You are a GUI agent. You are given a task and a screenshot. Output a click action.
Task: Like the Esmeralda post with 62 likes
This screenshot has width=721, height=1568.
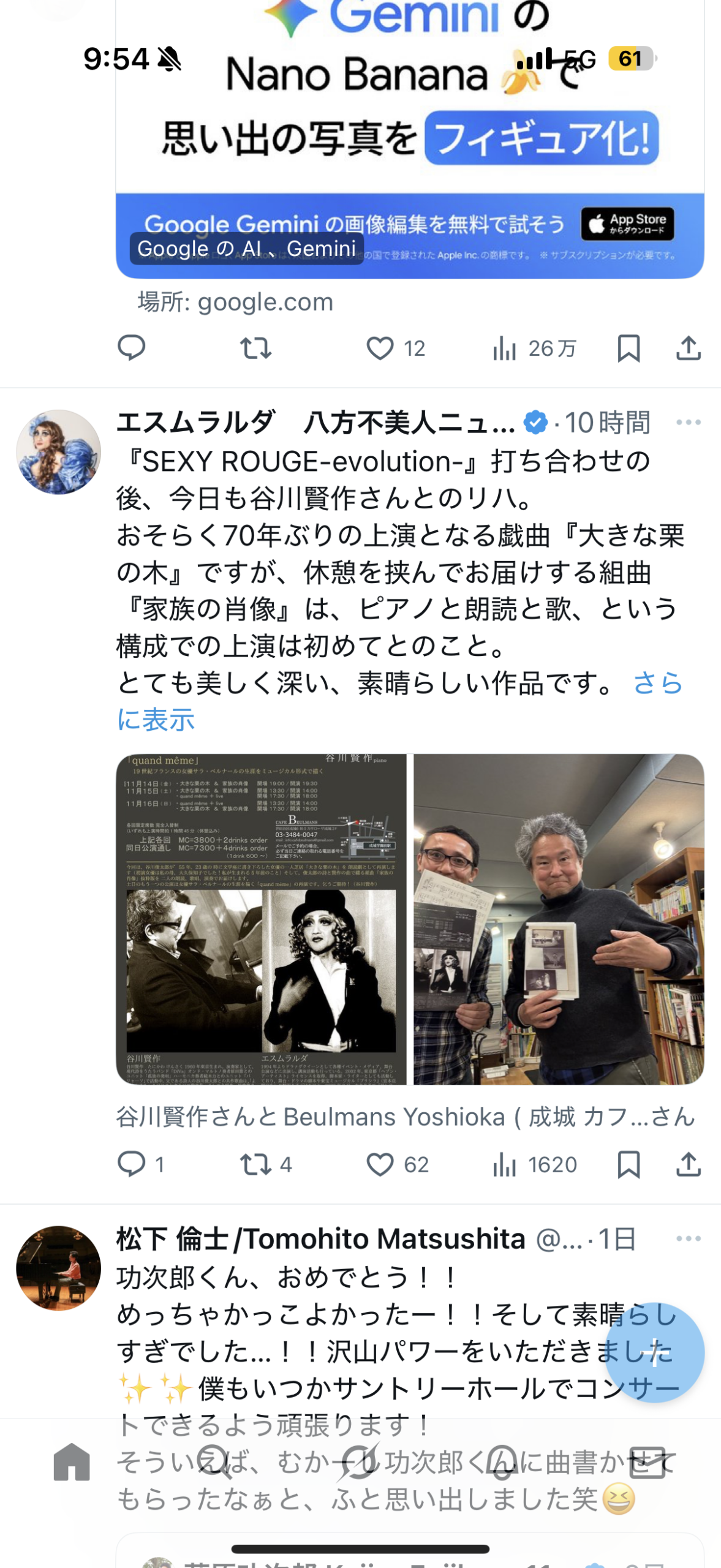click(397, 1164)
